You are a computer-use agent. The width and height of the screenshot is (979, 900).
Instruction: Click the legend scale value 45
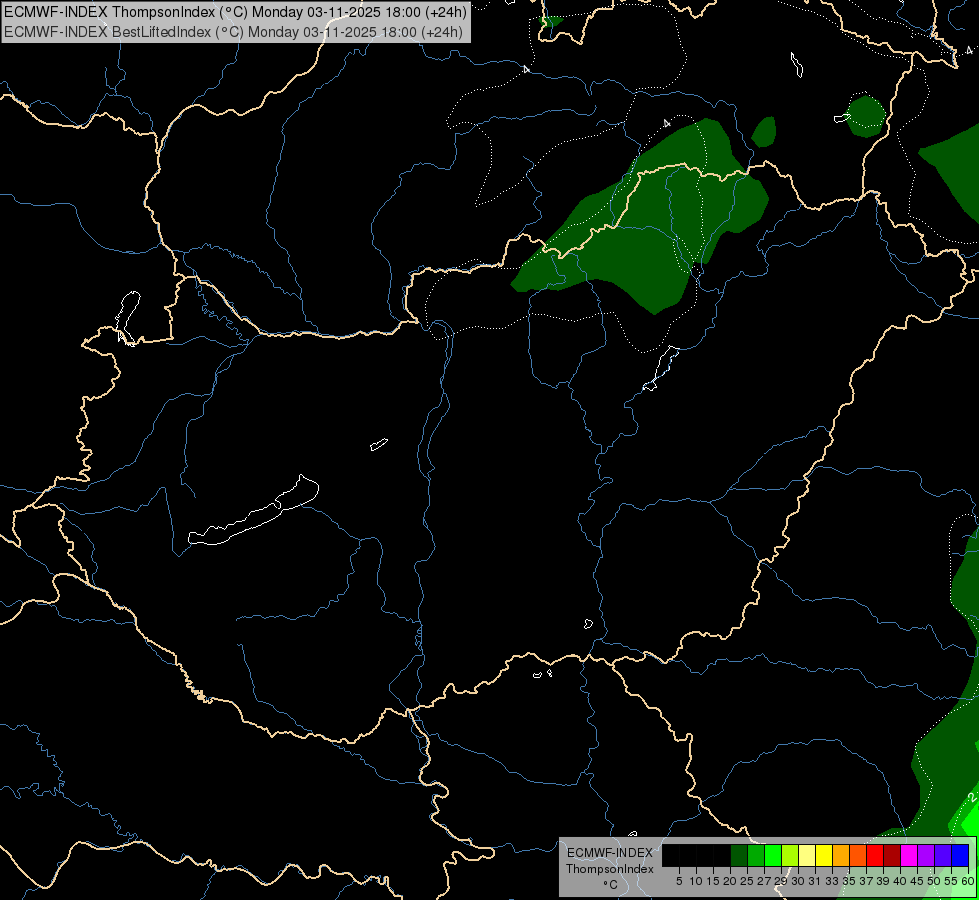(x=917, y=881)
